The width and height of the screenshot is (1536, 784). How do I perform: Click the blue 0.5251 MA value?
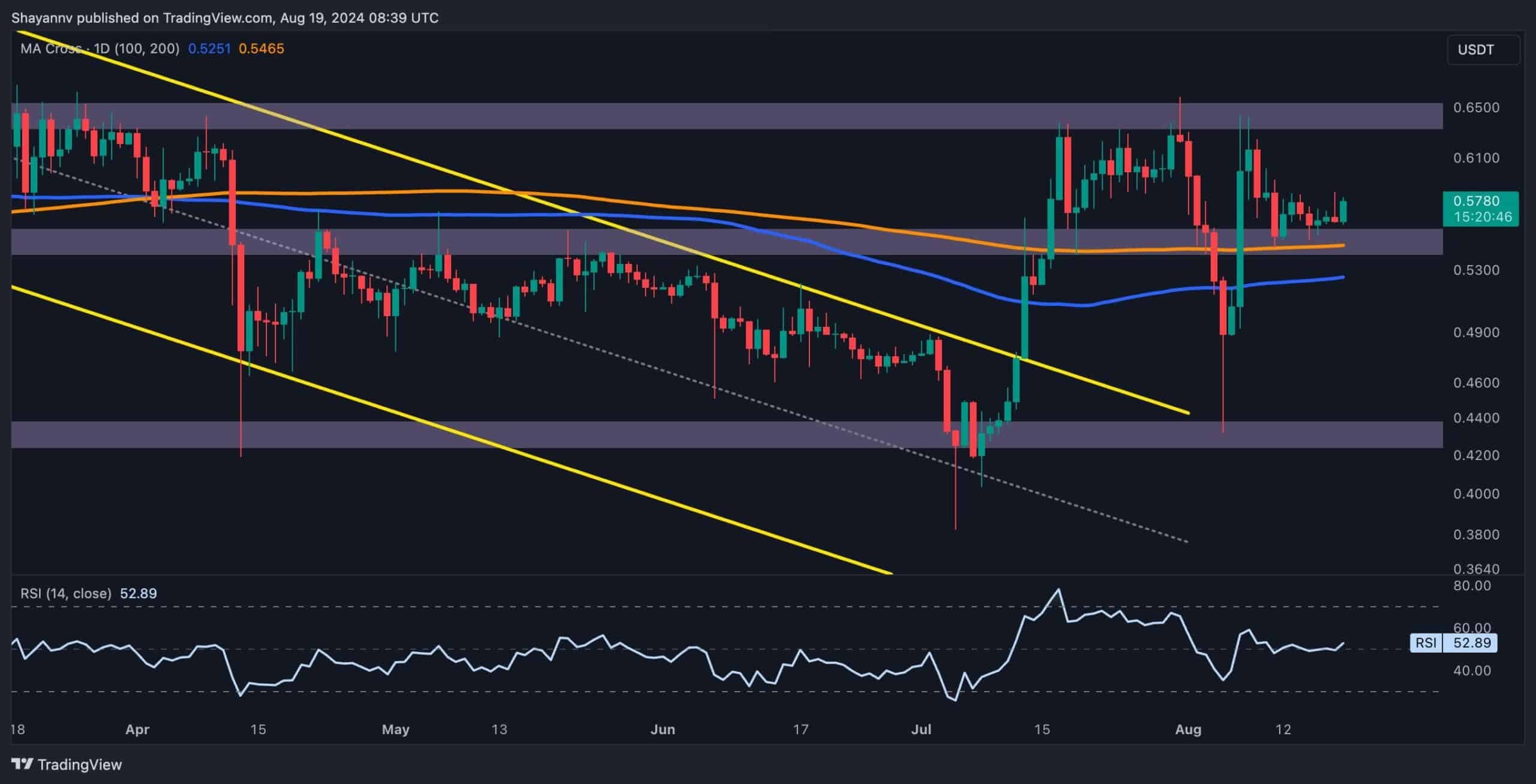point(209,49)
